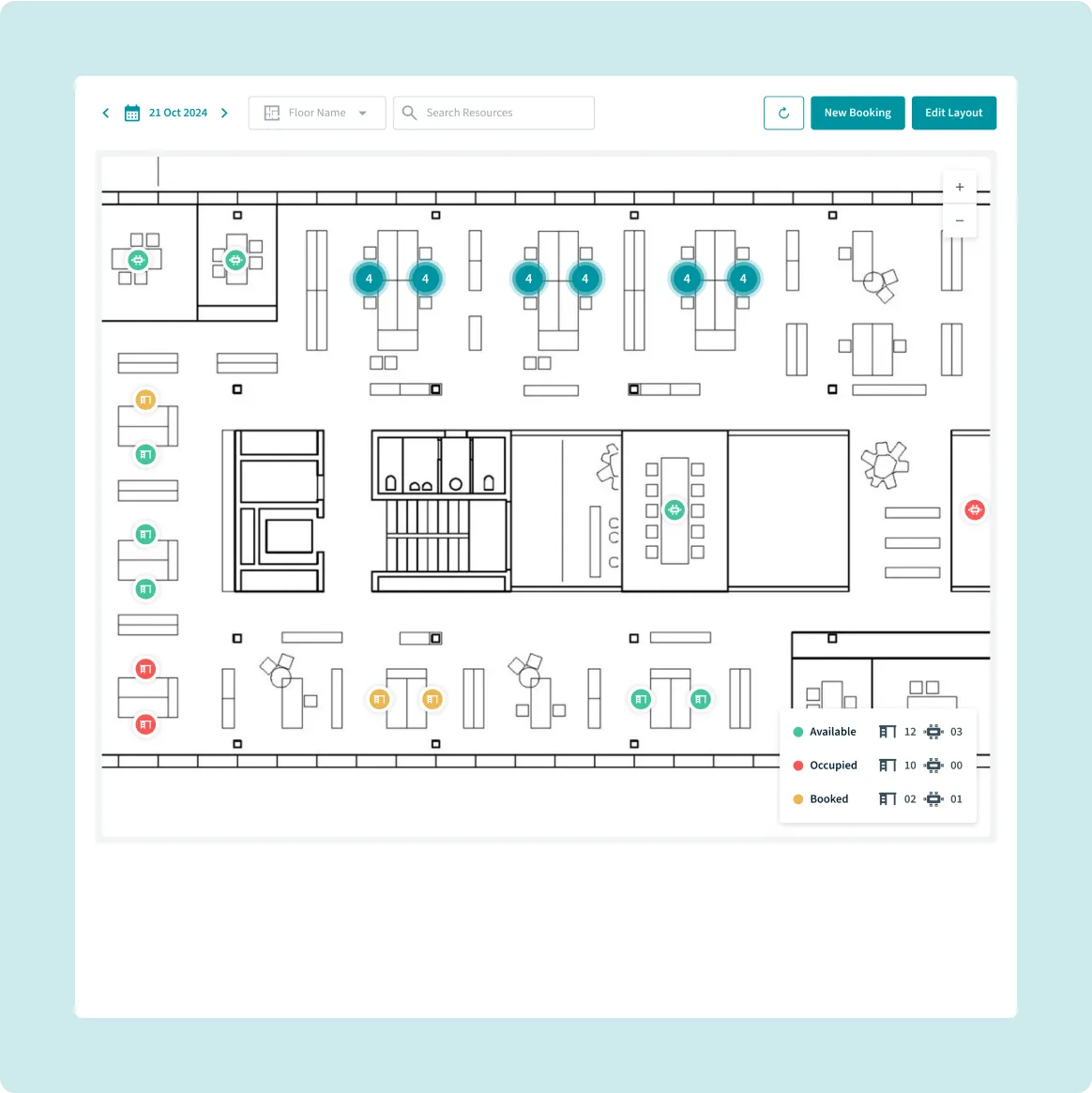Click the occupied desks count 10
The height and width of the screenshot is (1093, 1092).
click(909, 766)
